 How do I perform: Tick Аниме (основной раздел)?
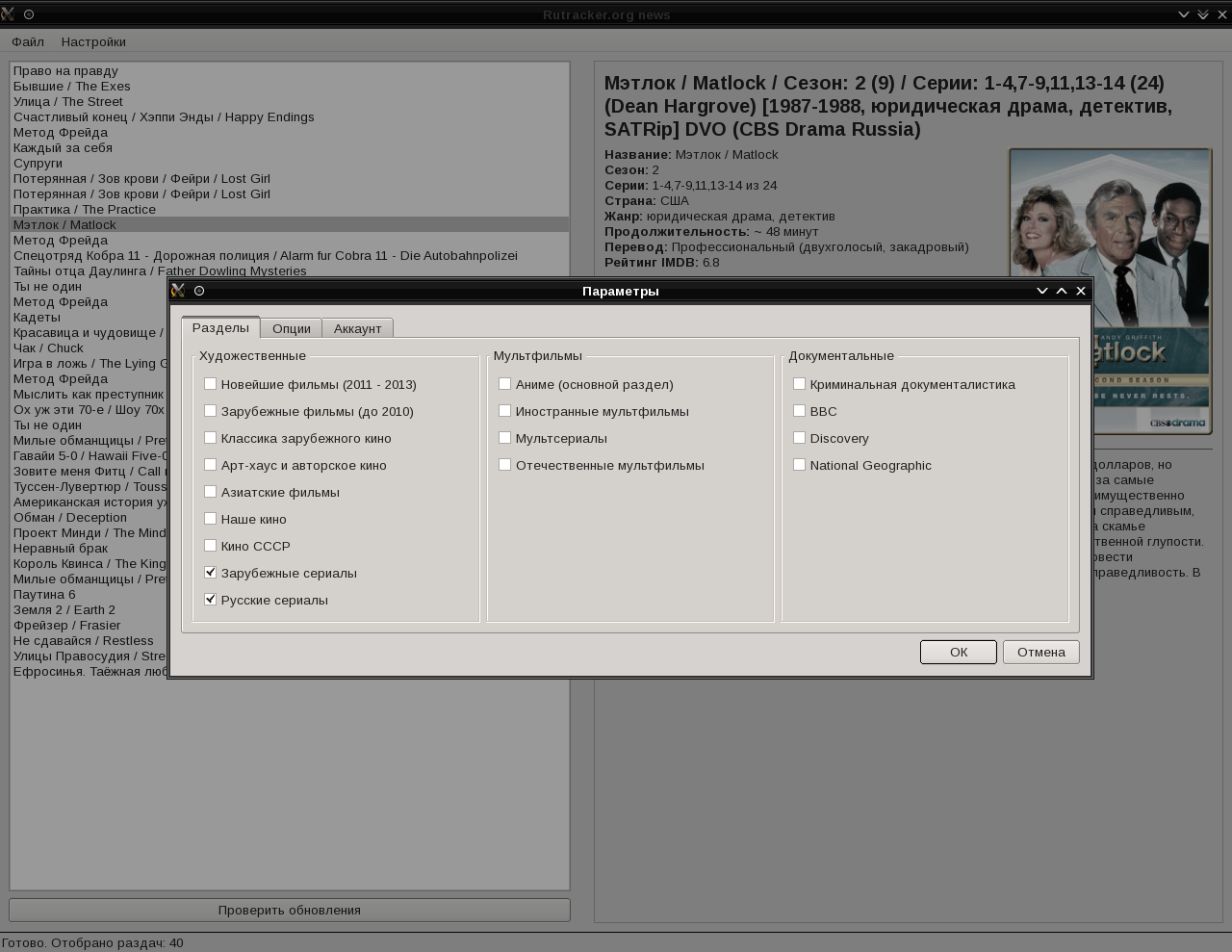coord(504,383)
